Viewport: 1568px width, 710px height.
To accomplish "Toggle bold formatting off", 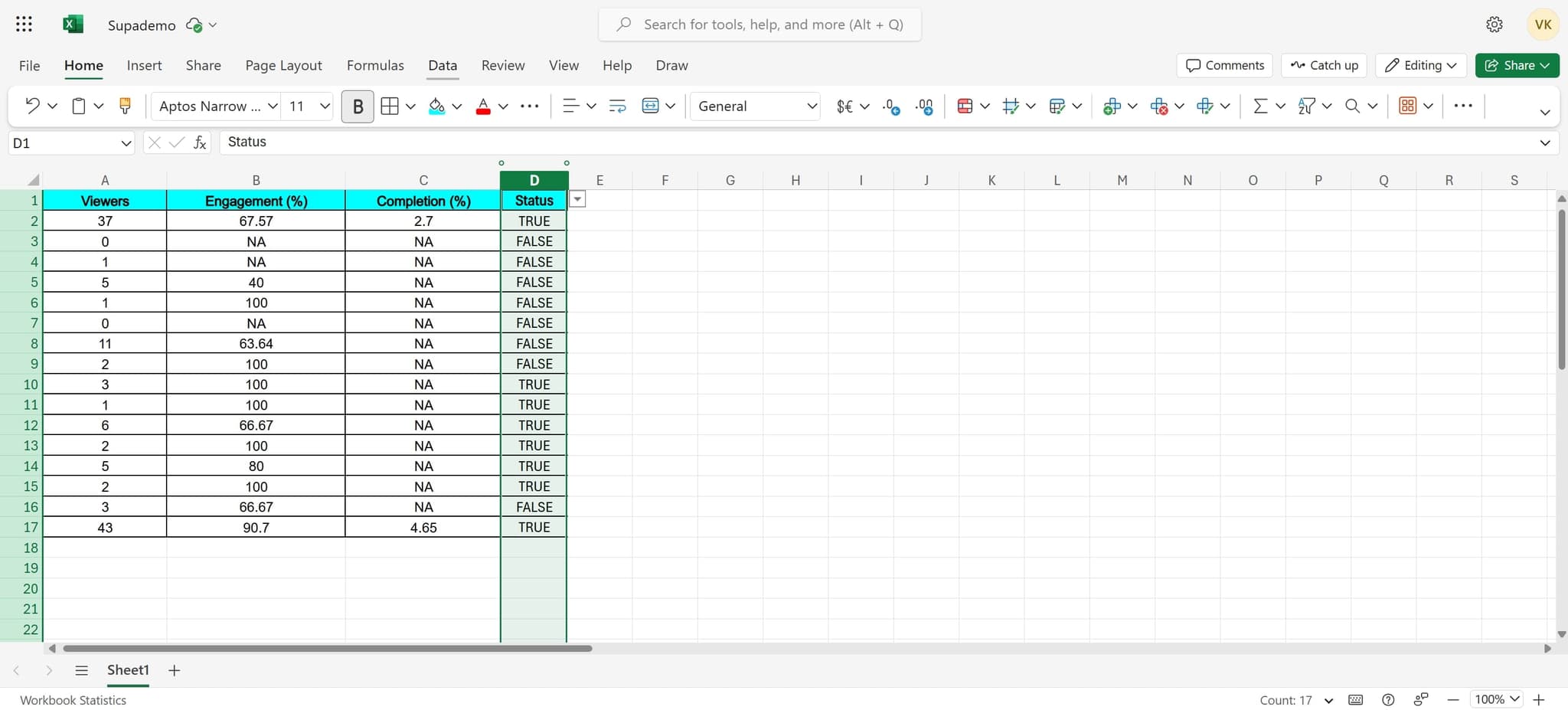I will pyautogui.click(x=357, y=106).
